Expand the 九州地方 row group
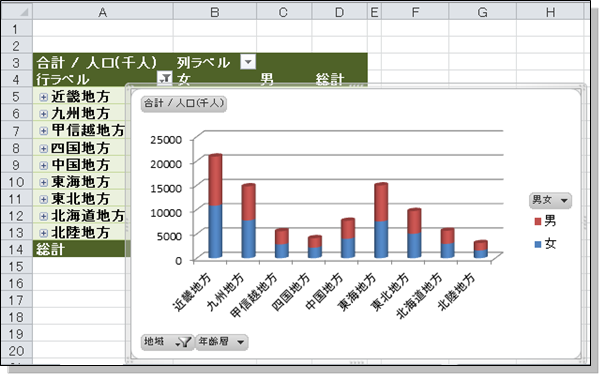This screenshot has height=374, width=599. 44,114
